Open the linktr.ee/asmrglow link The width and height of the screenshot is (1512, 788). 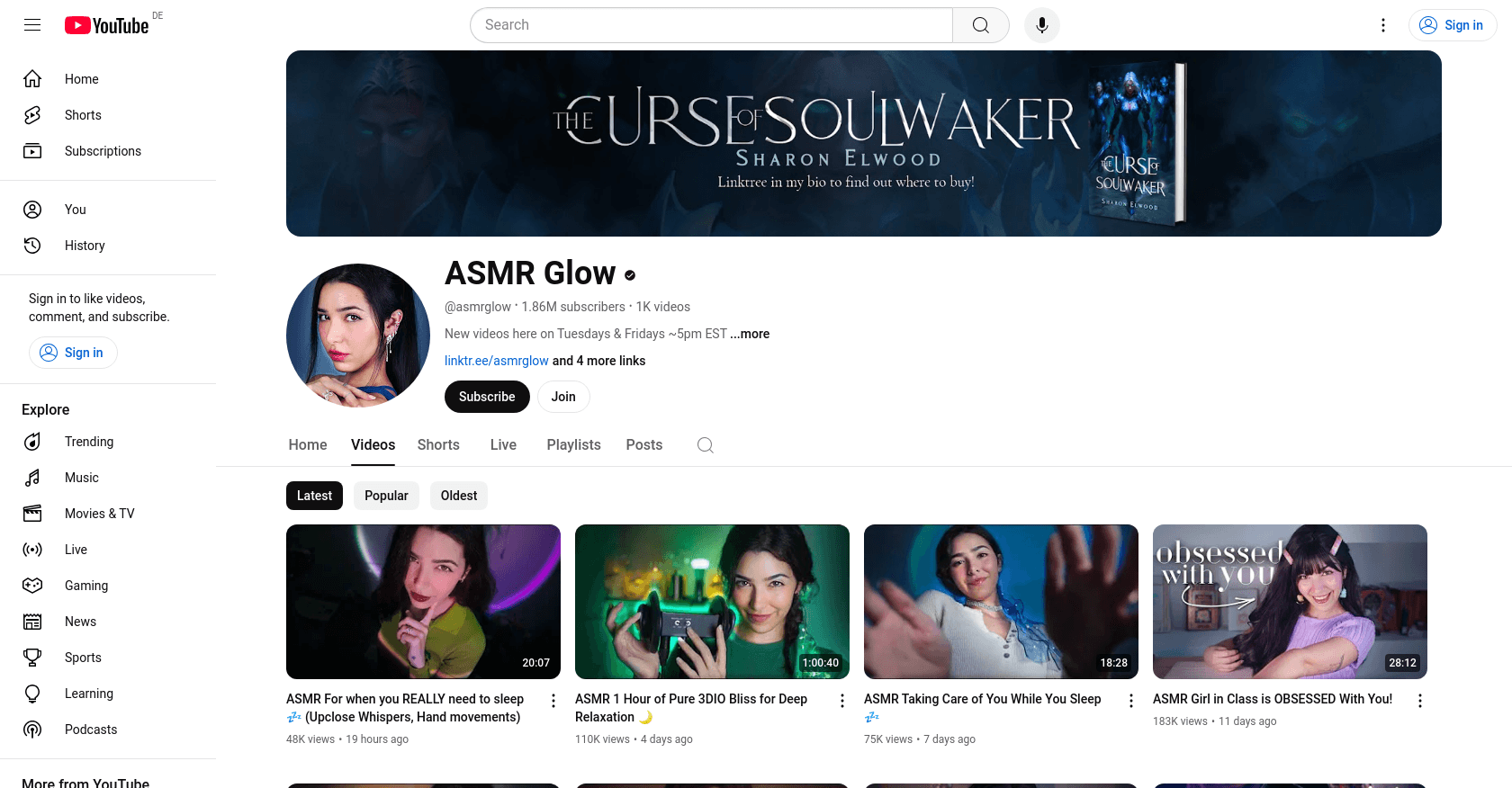coord(497,361)
